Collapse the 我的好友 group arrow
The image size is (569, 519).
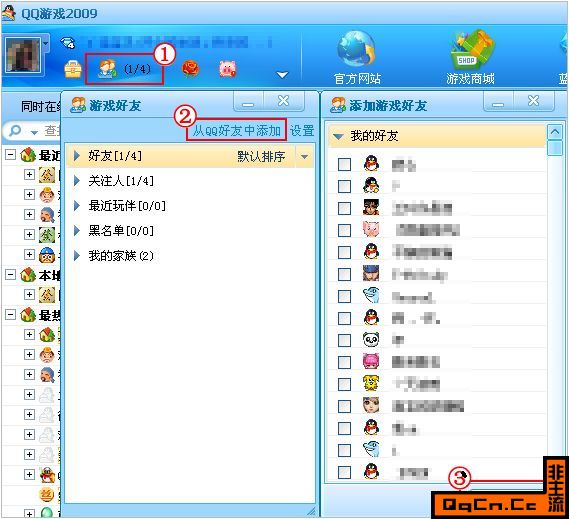[x=338, y=136]
